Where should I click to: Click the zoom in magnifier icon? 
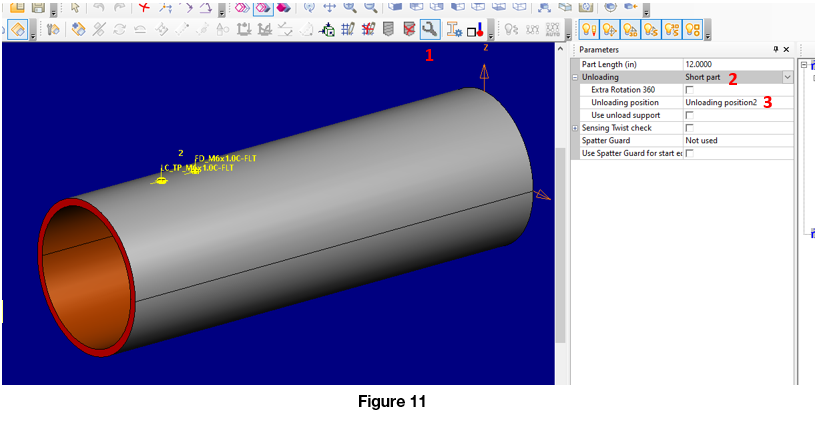[x=350, y=7]
